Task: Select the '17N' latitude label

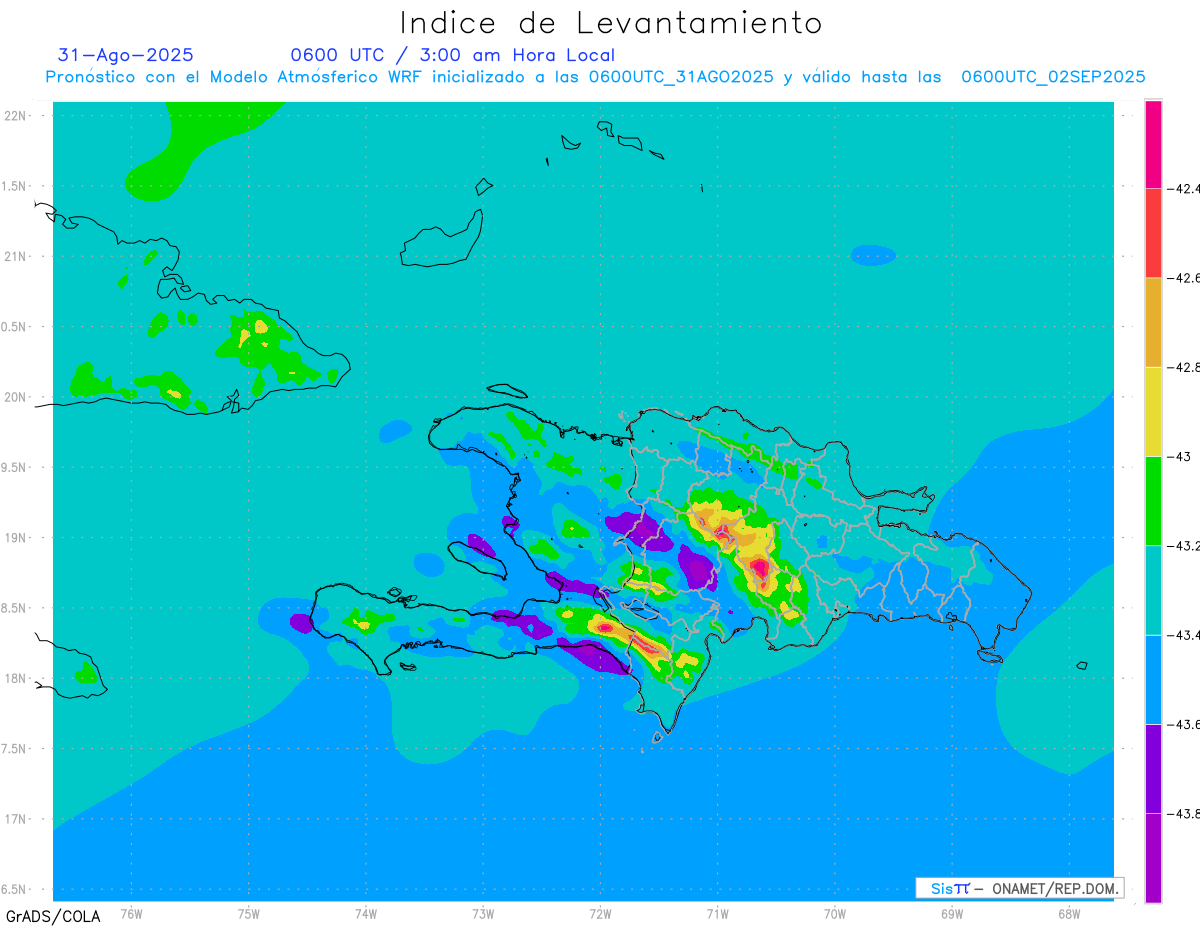Action: [15, 819]
